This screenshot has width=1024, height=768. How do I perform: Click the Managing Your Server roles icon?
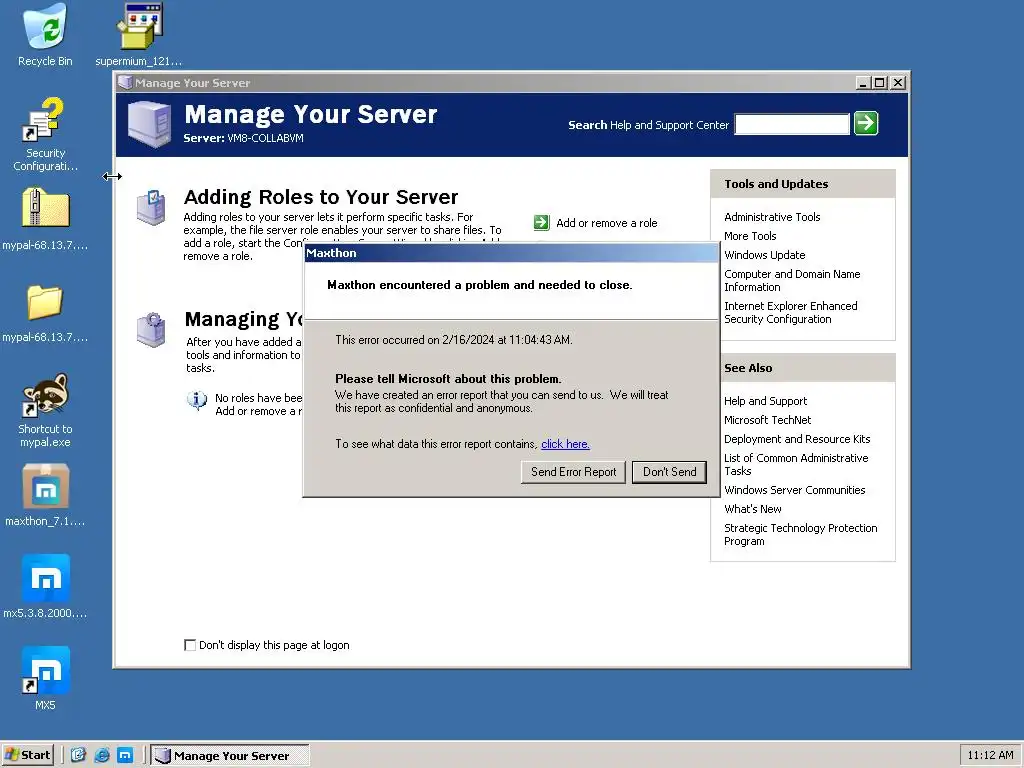pyautogui.click(x=151, y=330)
